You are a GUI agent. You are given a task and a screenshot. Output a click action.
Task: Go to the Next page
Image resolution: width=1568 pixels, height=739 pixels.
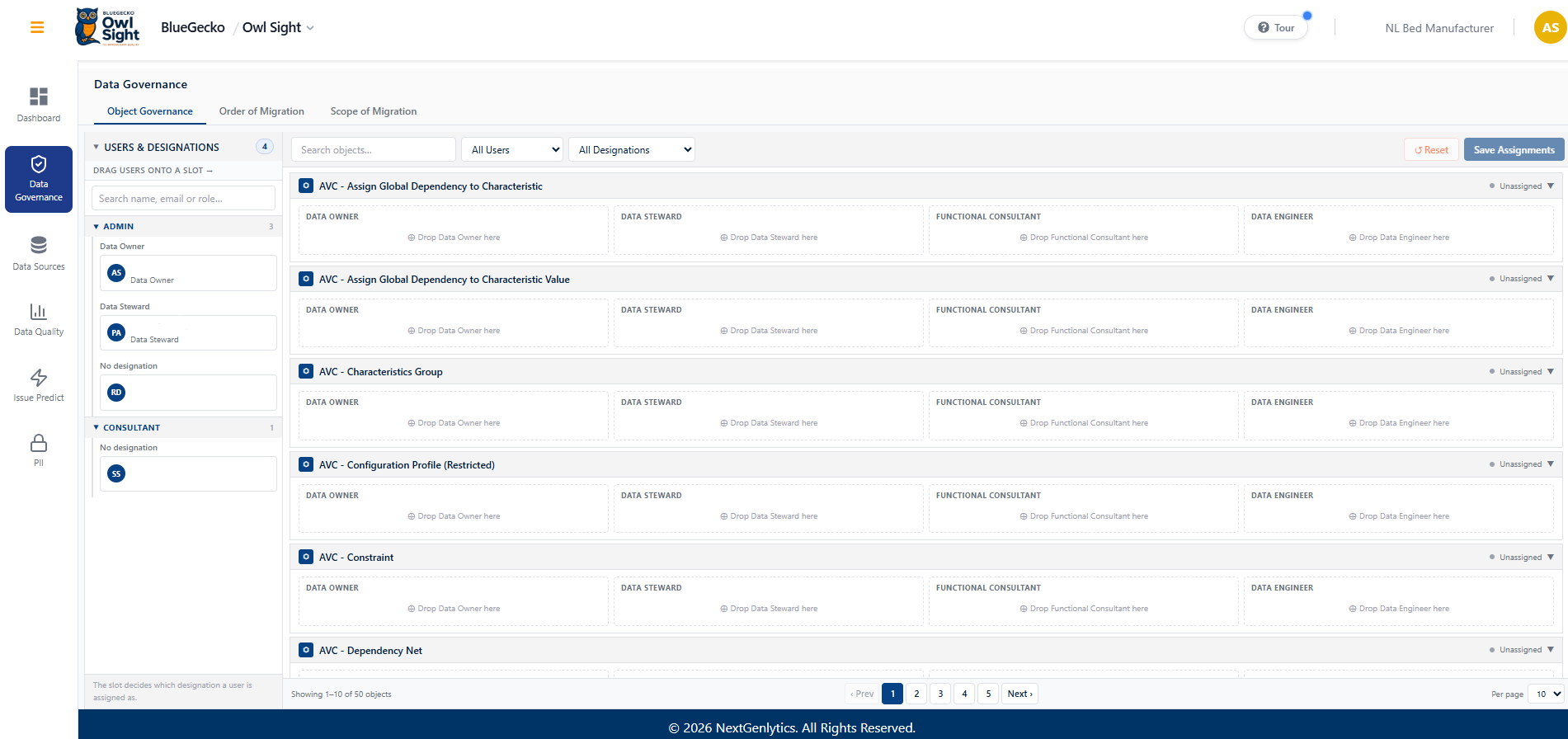(x=1019, y=694)
